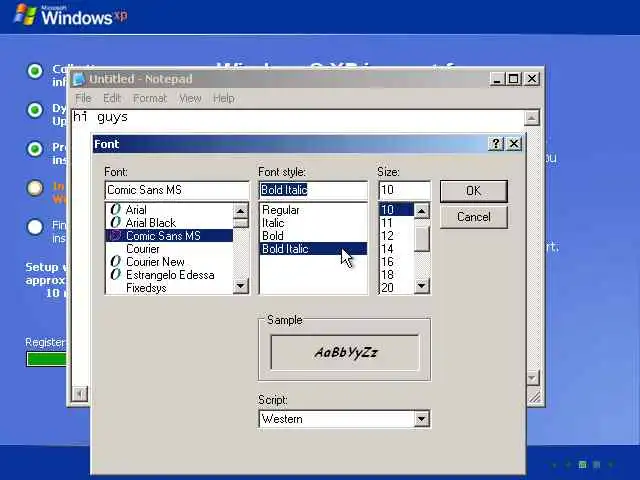
Task: Select Estrangelo Edessa in the font list
Action: (169, 275)
